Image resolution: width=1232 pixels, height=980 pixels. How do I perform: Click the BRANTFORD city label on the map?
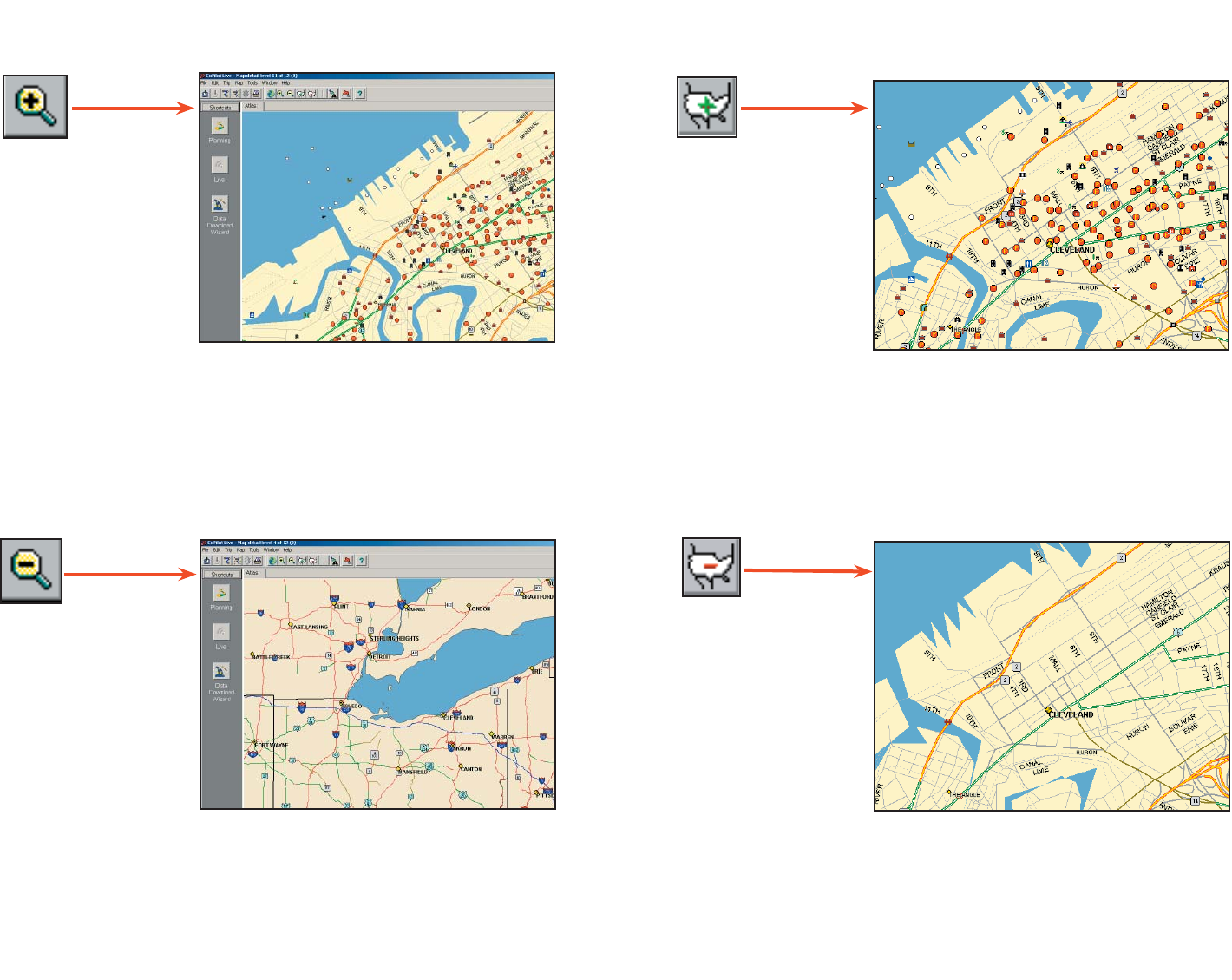tap(538, 596)
